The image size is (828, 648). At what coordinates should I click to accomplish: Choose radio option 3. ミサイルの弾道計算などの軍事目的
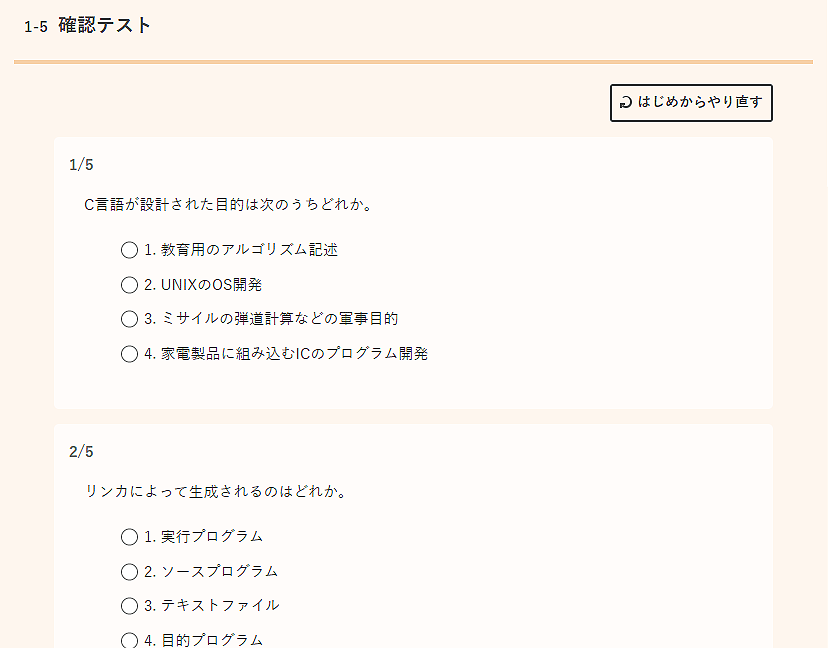point(129,319)
